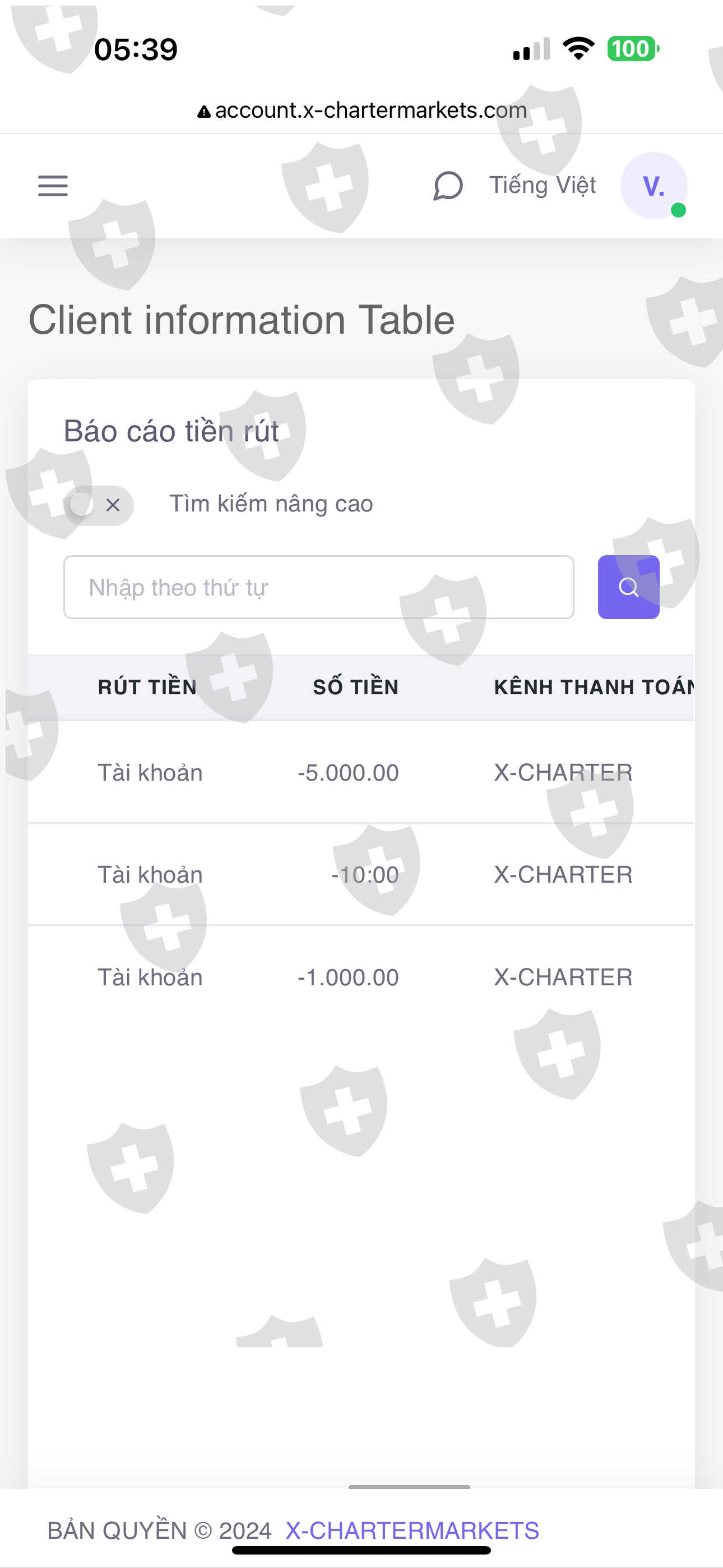Tap the Wi-Fi status icon

578,48
